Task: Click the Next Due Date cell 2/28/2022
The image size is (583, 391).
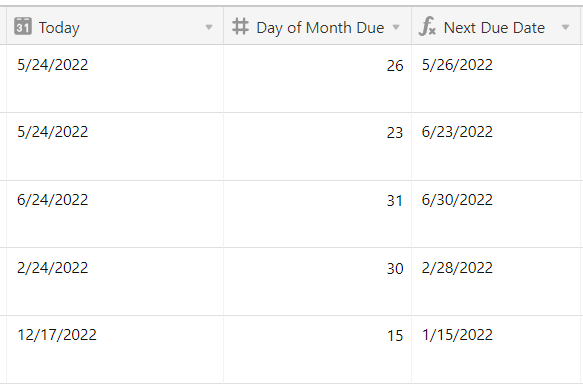Action: 496,281
